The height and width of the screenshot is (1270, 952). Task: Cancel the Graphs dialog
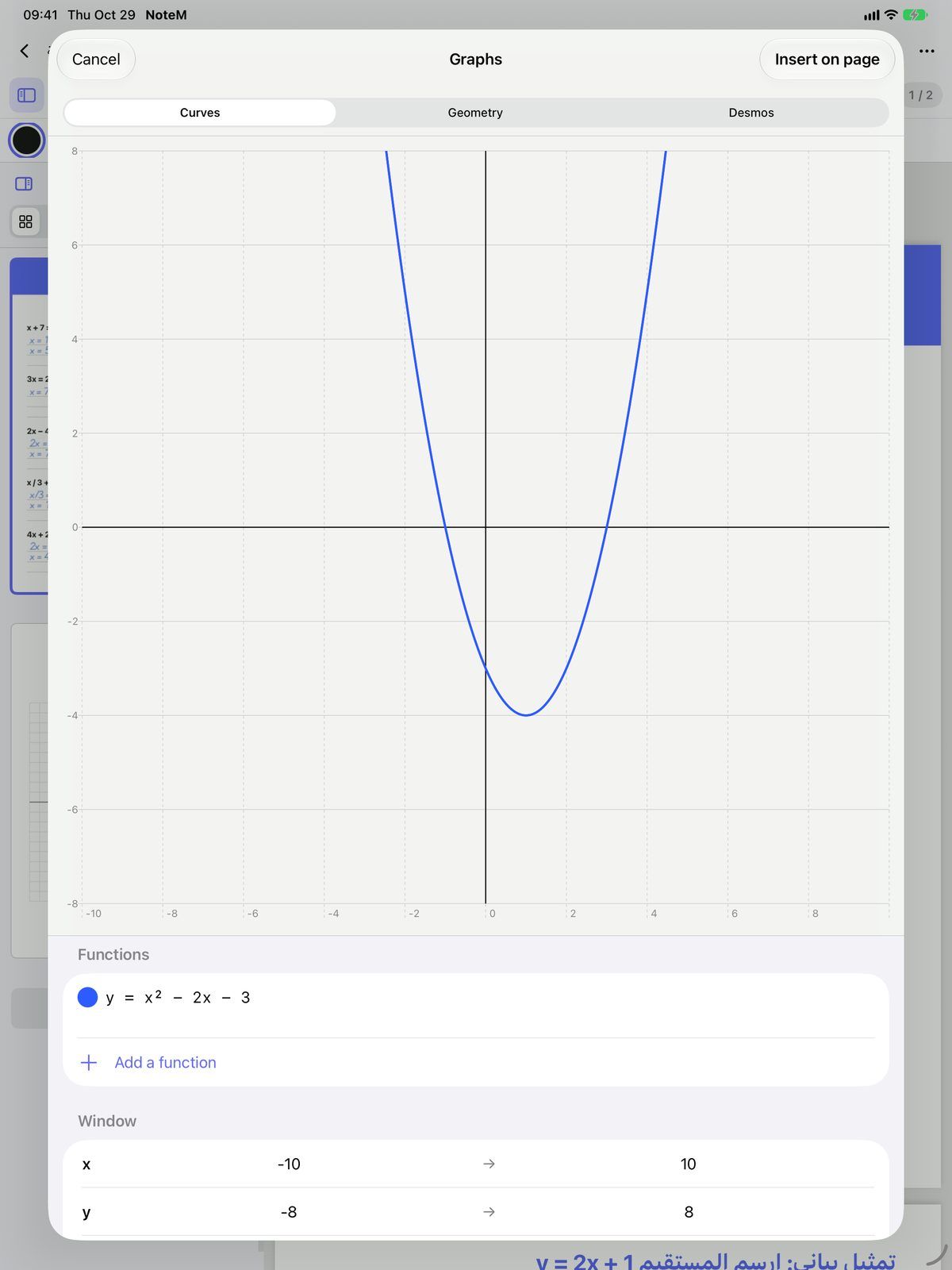pyautogui.click(x=96, y=60)
